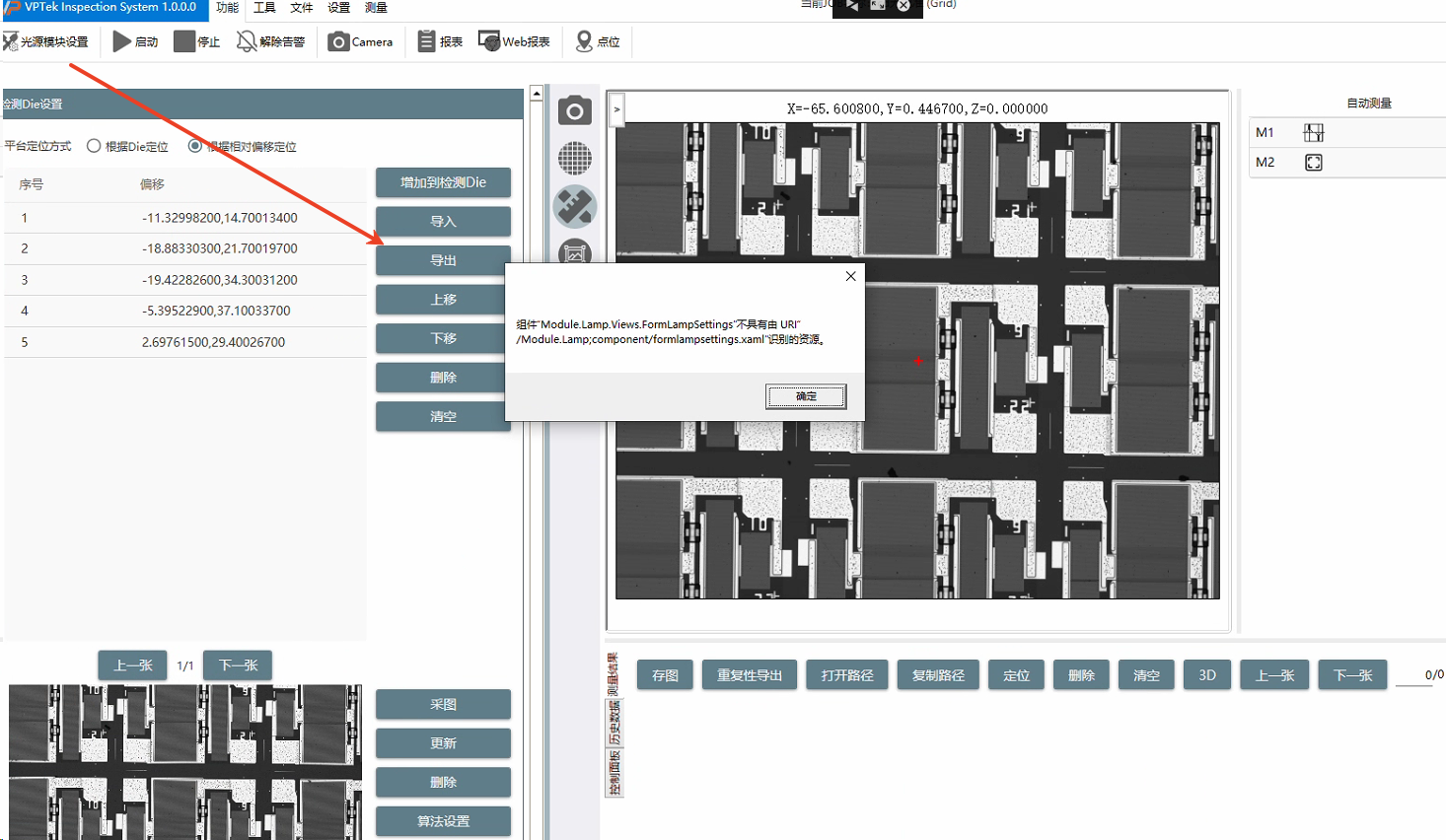Click the 解除告警 bell icon

[x=247, y=41]
